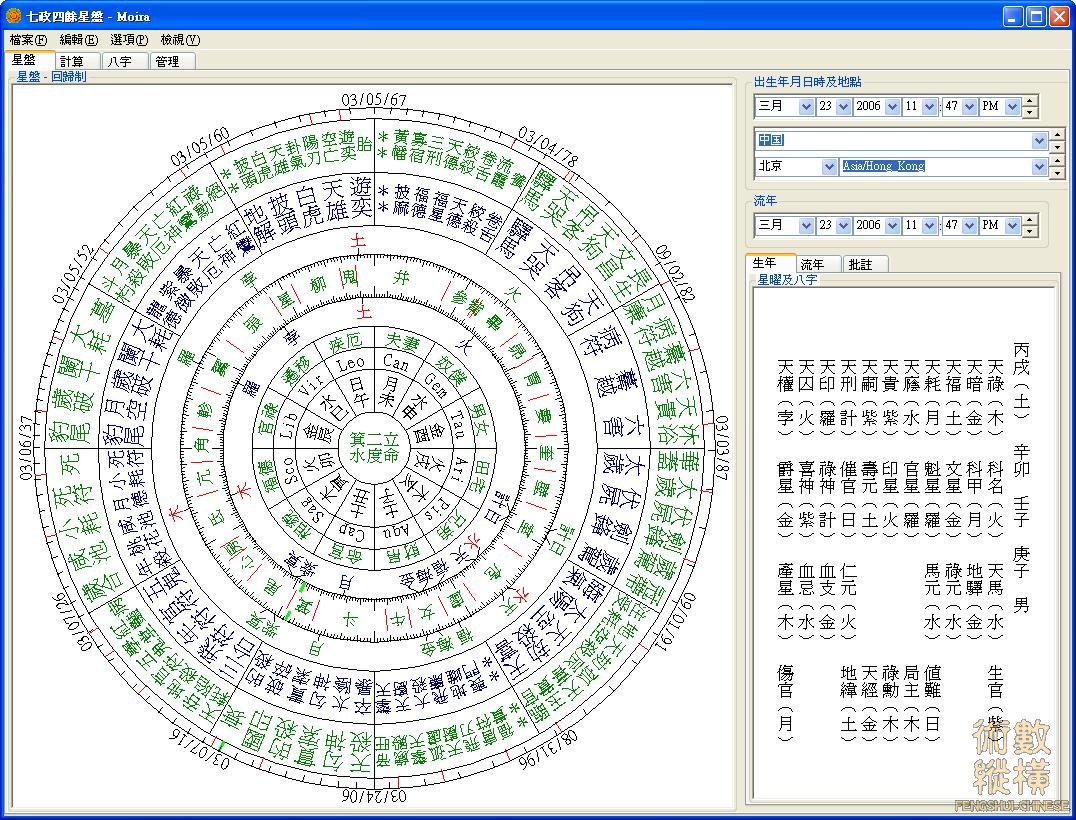Viewport: 1076px width, 820px height.
Task: Open the 編輯 menu
Action: [x=78, y=40]
